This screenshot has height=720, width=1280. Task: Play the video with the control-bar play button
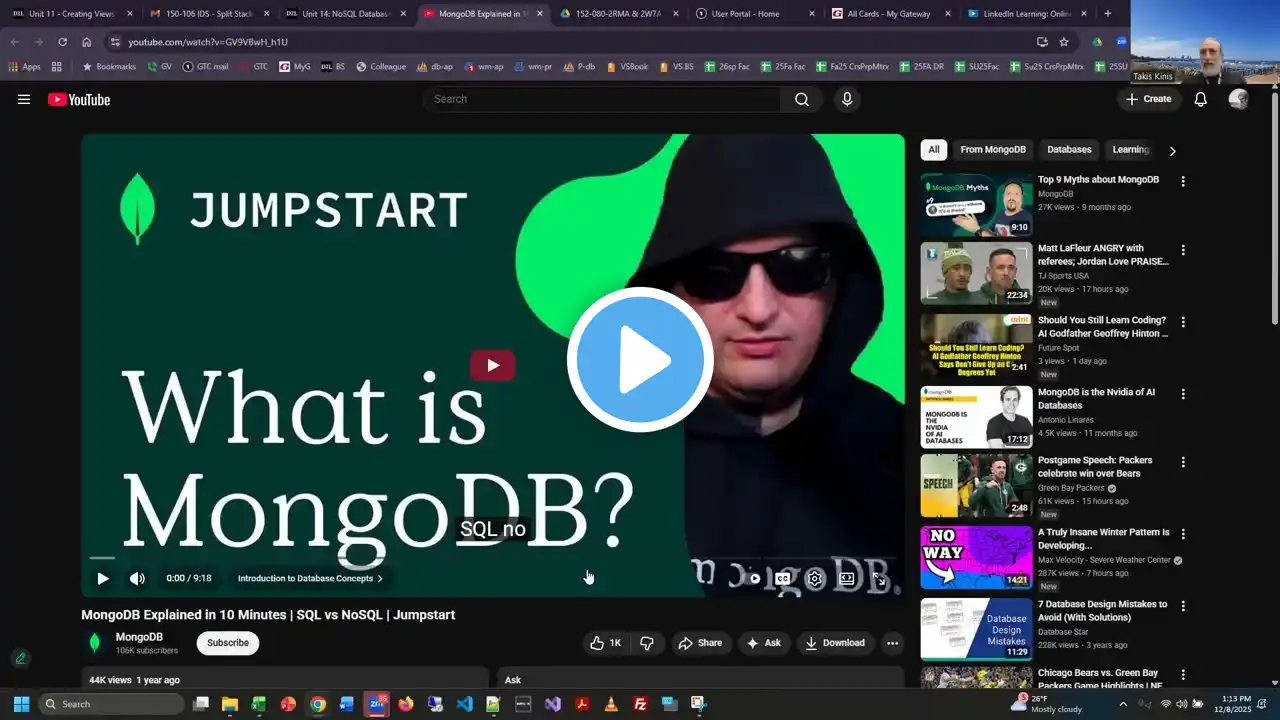[103, 578]
